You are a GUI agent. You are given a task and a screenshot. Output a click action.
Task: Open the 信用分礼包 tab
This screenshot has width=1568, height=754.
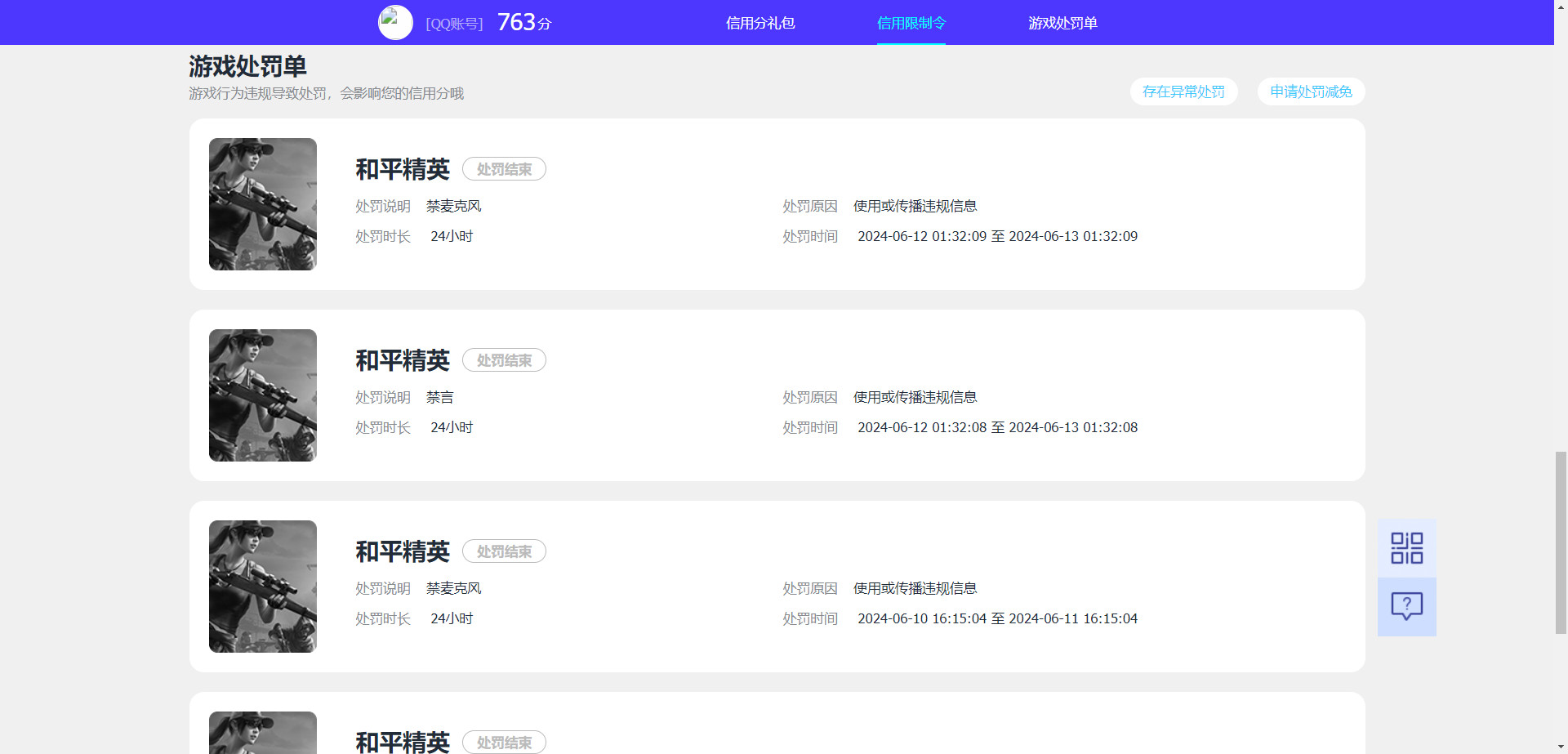760,23
